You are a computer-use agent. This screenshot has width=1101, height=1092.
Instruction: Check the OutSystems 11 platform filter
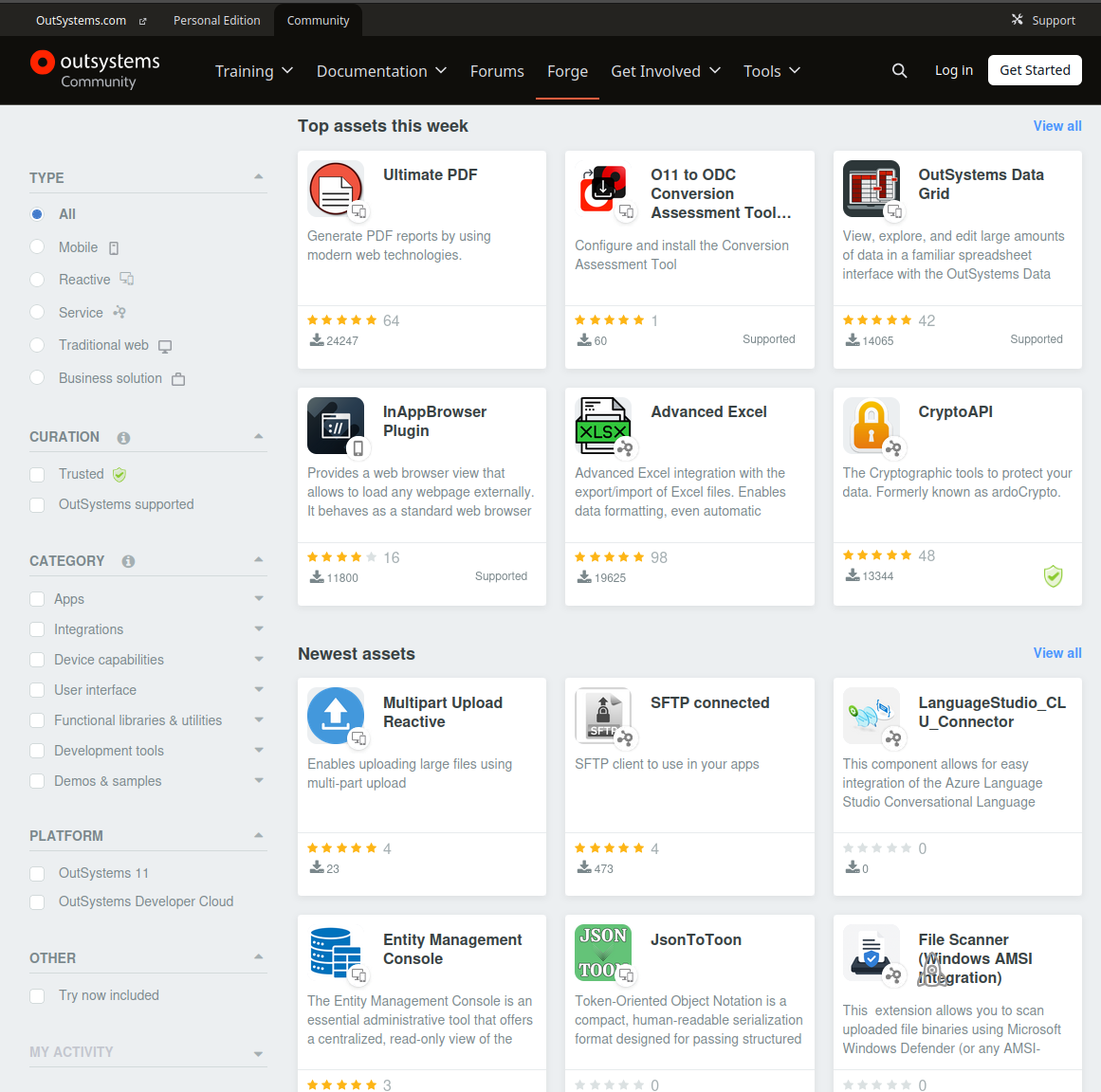(37, 874)
